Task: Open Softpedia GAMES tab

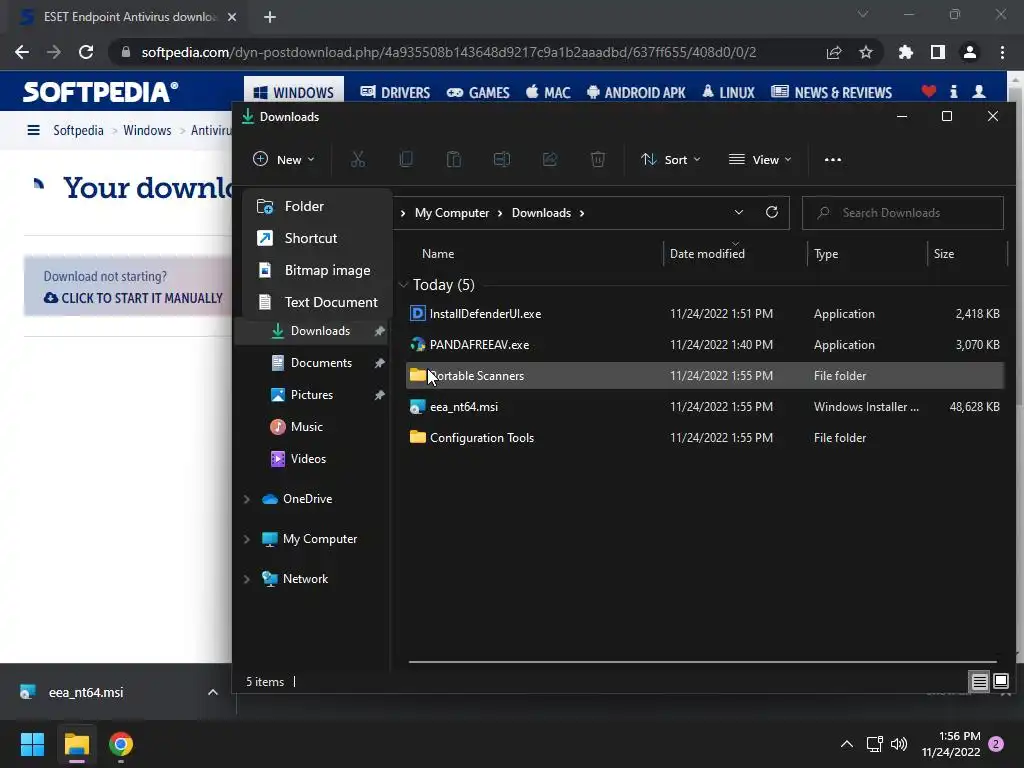Action: (478, 93)
